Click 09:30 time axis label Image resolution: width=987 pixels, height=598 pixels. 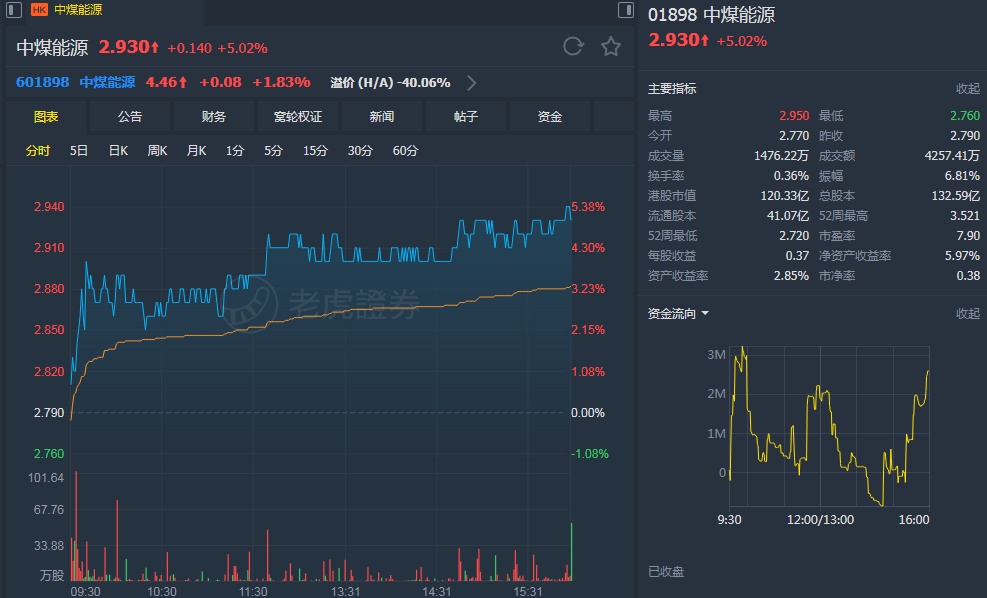pos(85,591)
